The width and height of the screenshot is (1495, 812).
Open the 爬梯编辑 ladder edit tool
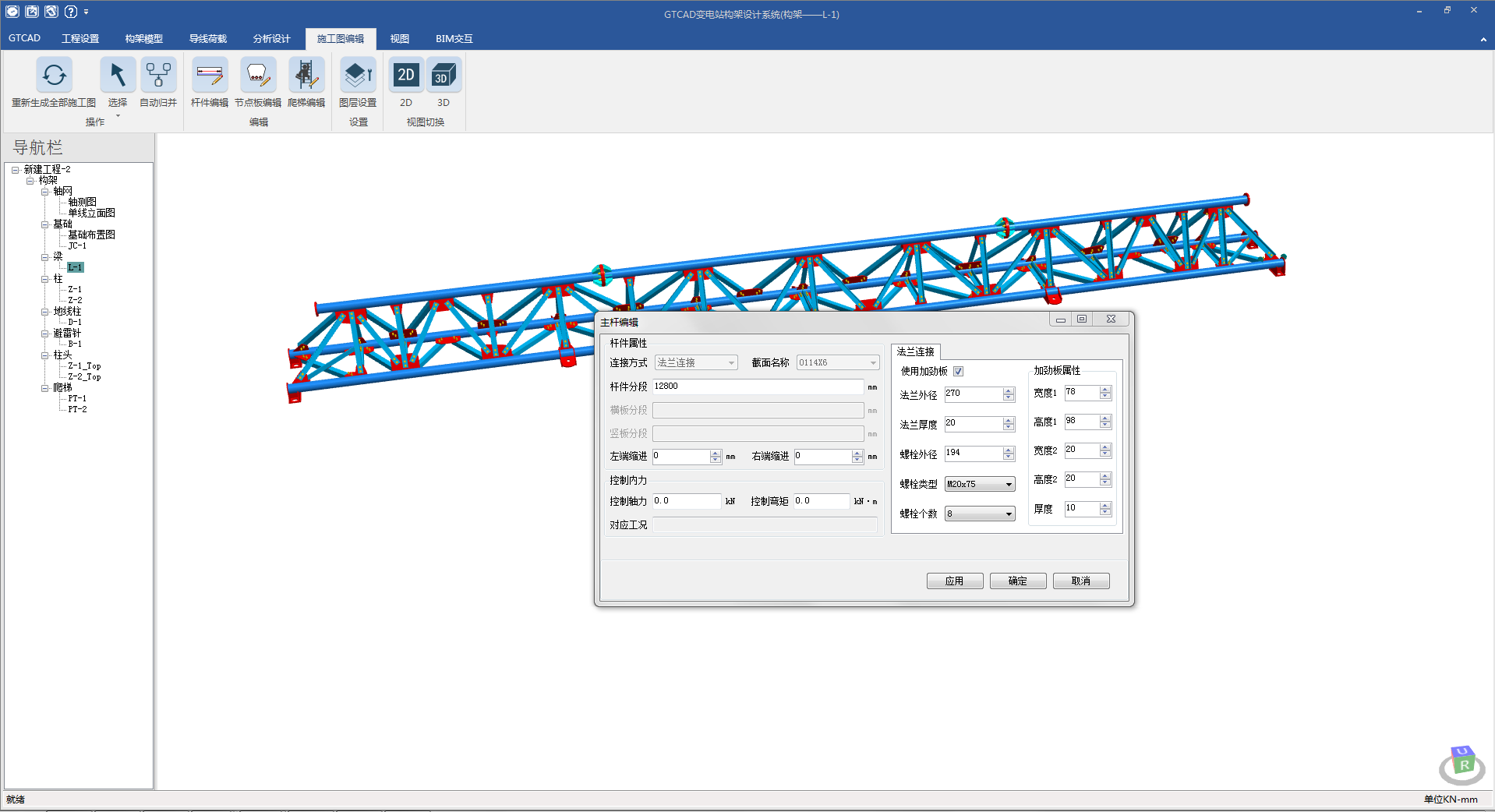(x=306, y=76)
